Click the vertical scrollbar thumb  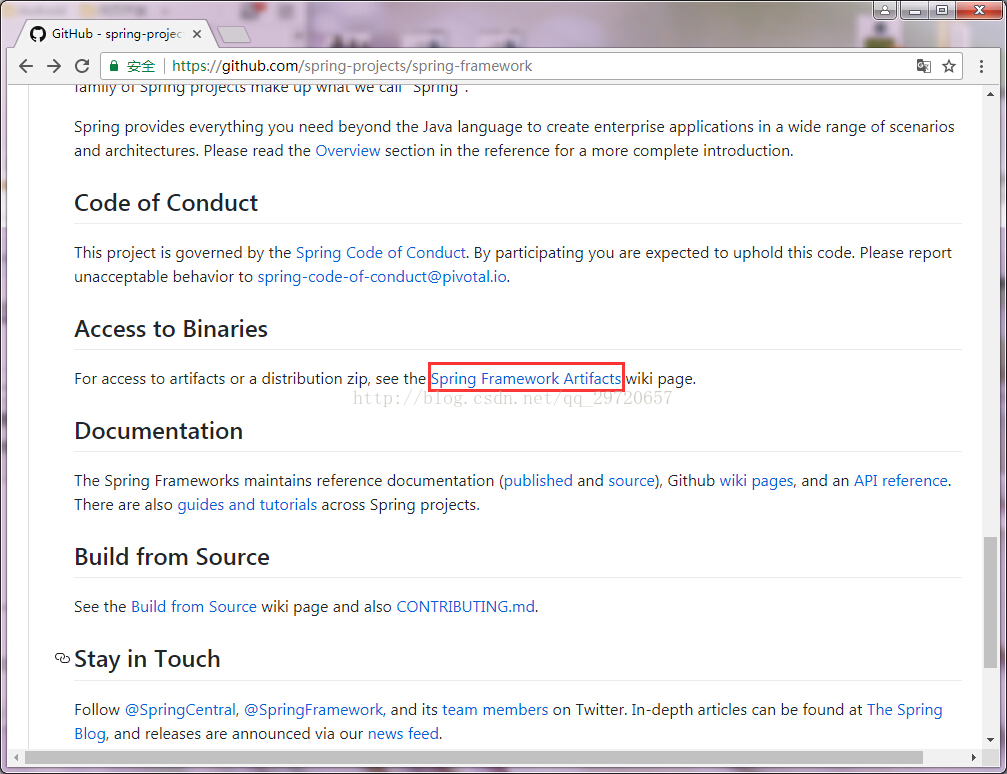[990, 602]
